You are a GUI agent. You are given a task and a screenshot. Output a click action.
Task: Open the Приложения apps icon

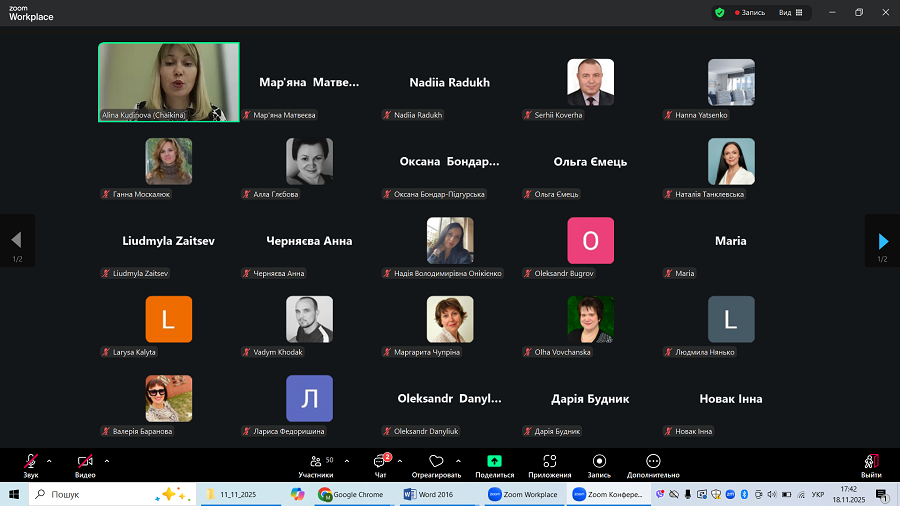pos(549,461)
